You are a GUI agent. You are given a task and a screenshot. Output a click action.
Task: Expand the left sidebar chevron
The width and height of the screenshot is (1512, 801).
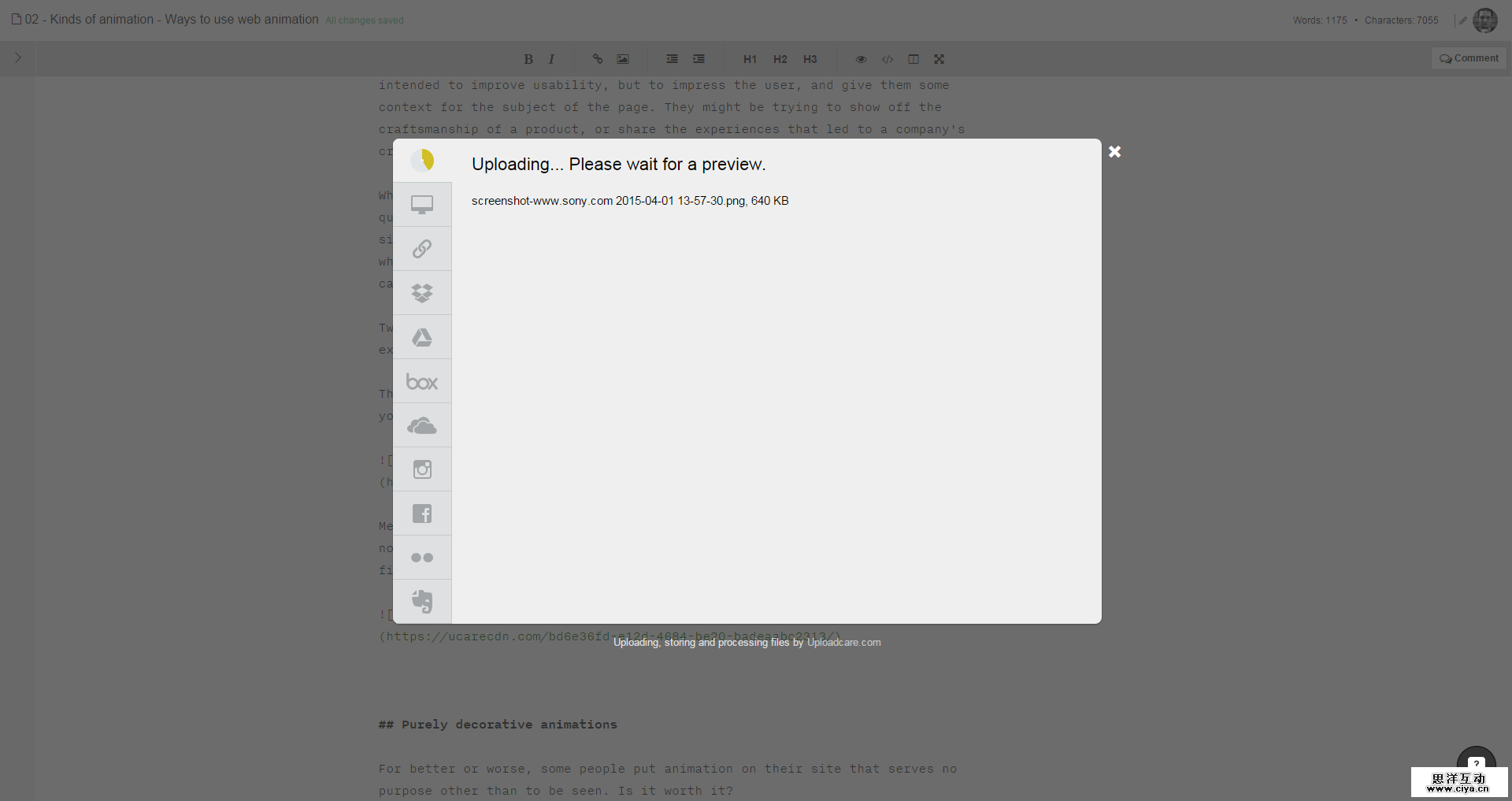coord(18,57)
